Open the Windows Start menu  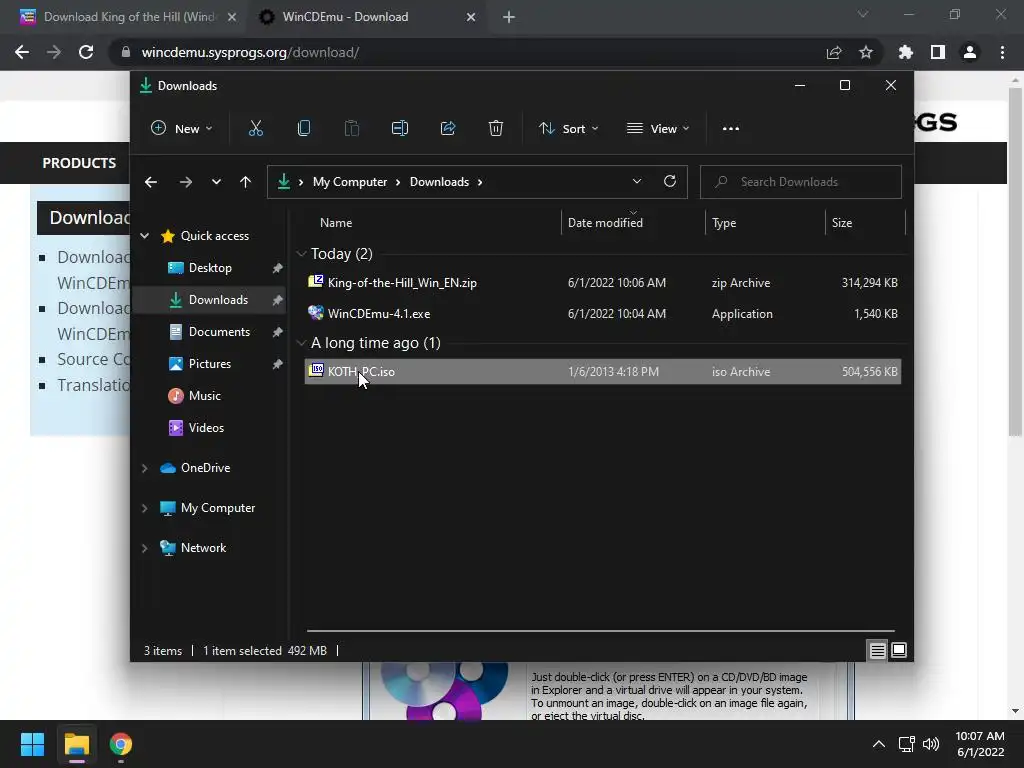(x=32, y=744)
